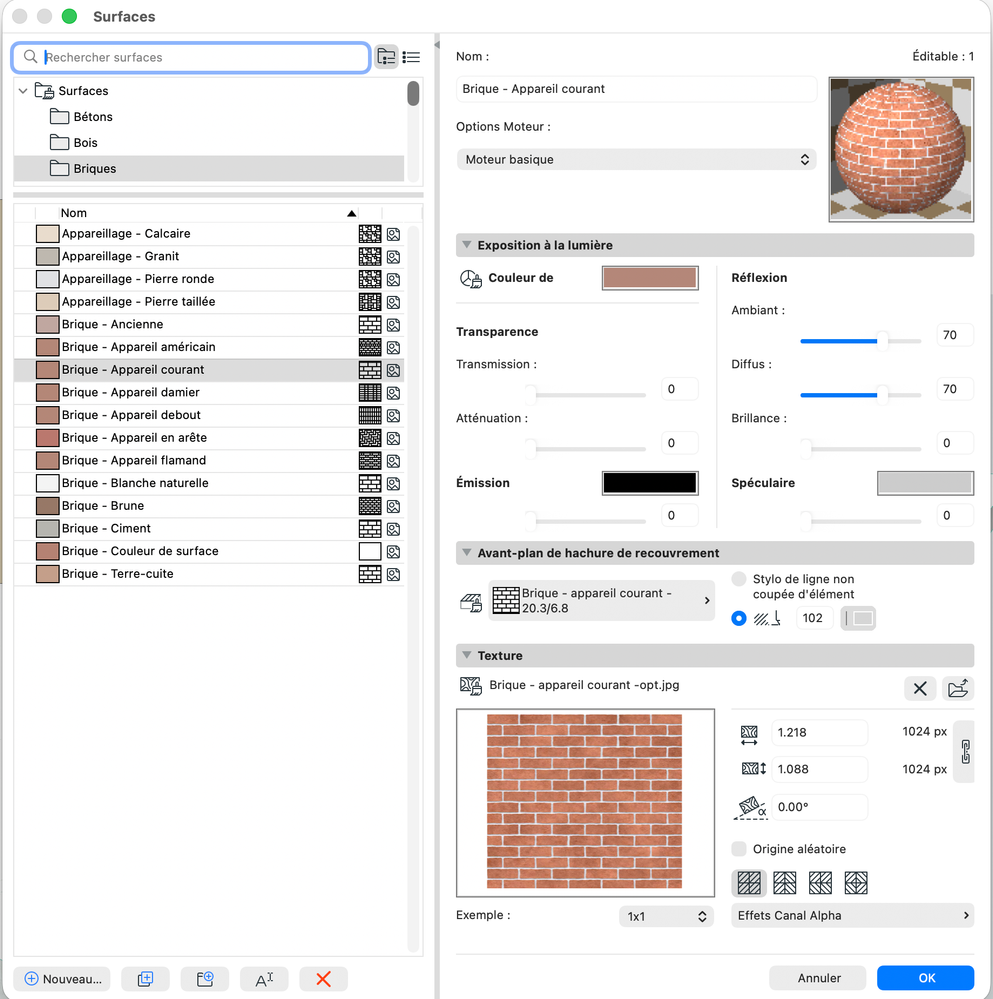The image size is (993, 999).
Task: Sort the list by the Nom column
Action: pos(208,213)
